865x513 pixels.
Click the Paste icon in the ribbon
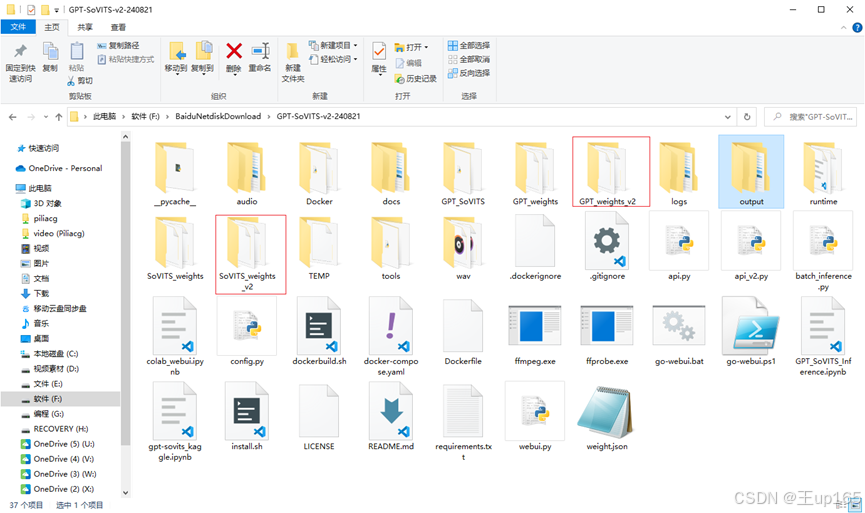(x=77, y=57)
